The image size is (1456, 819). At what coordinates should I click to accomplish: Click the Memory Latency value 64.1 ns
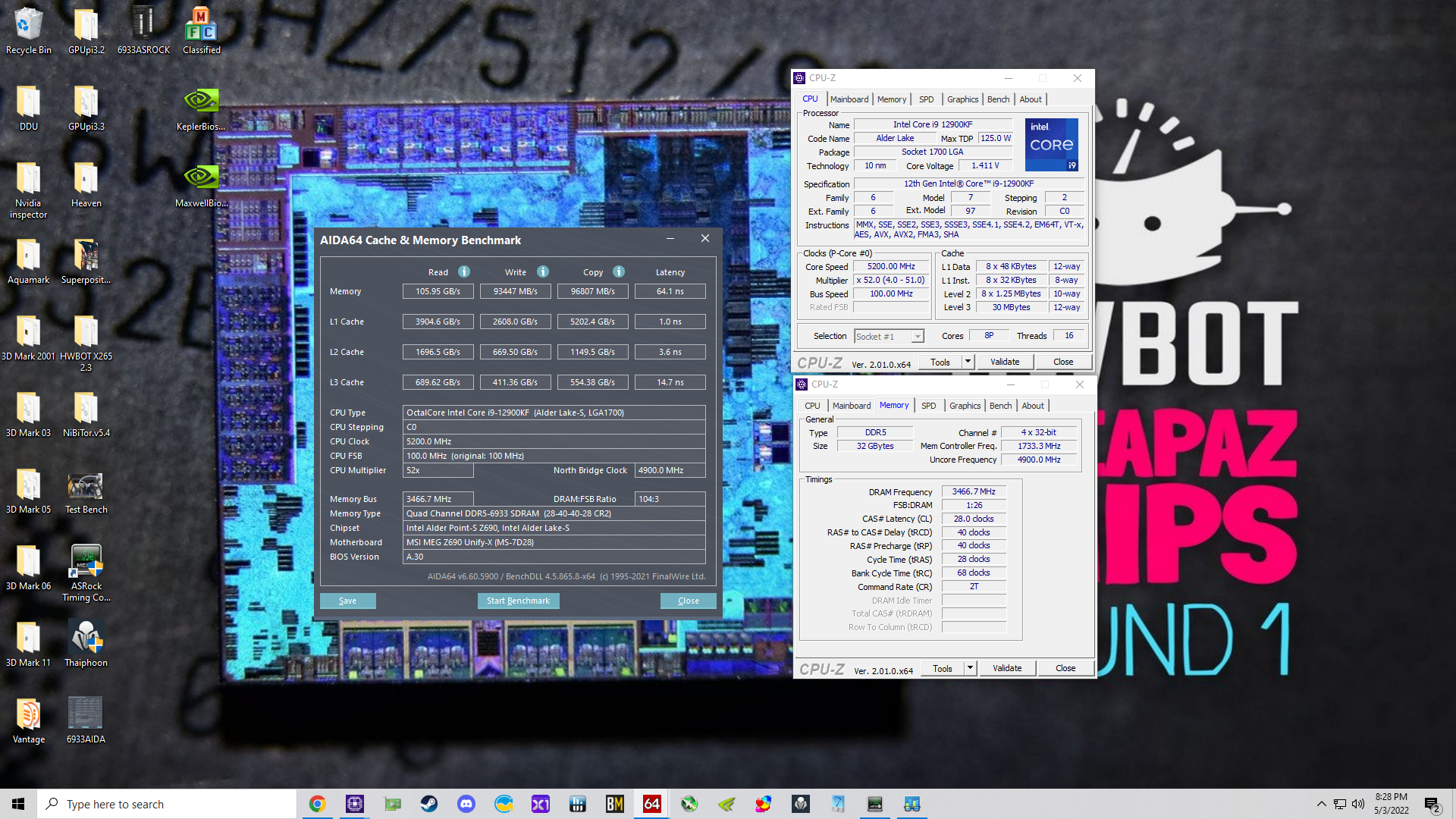[670, 291]
